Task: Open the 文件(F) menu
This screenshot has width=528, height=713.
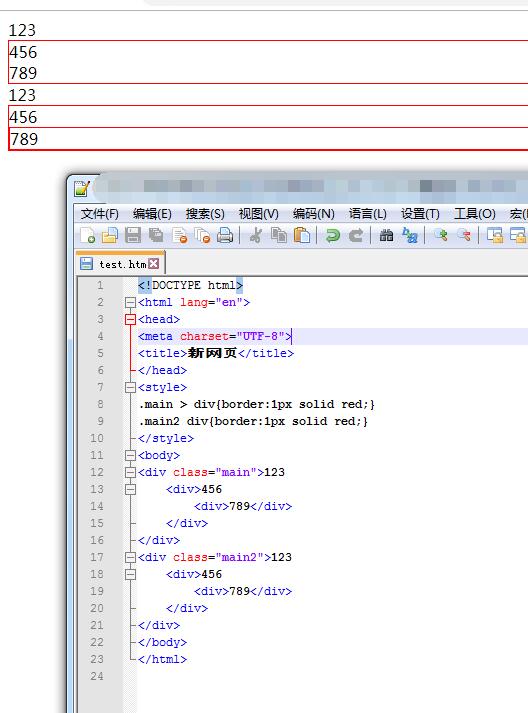Action: point(100,214)
